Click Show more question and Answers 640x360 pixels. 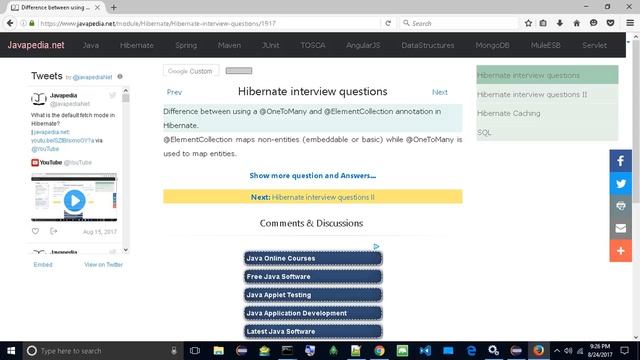pos(313,176)
